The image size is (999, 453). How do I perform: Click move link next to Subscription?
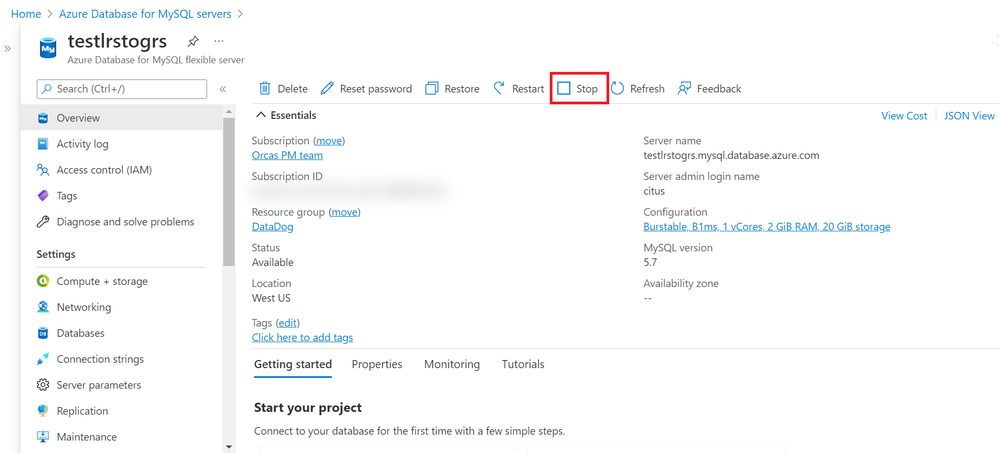(x=329, y=141)
